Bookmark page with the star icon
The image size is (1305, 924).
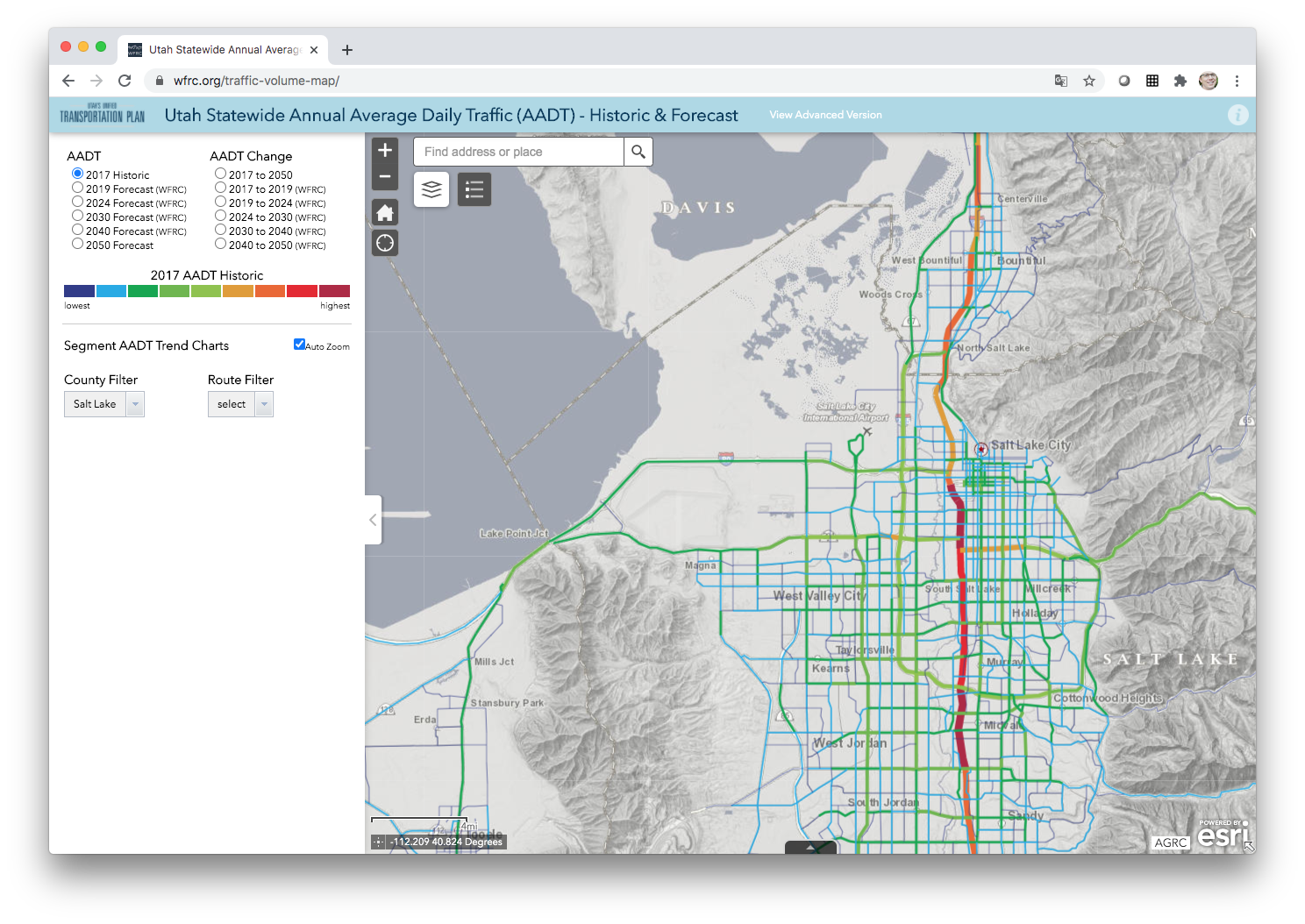pos(1089,81)
